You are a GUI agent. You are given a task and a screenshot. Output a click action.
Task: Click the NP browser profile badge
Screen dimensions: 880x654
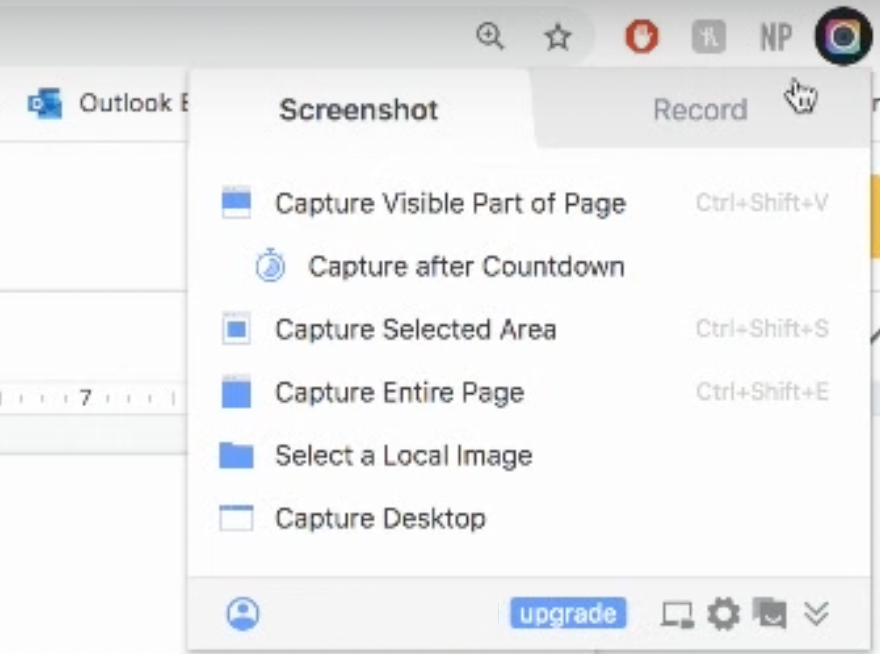775,36
